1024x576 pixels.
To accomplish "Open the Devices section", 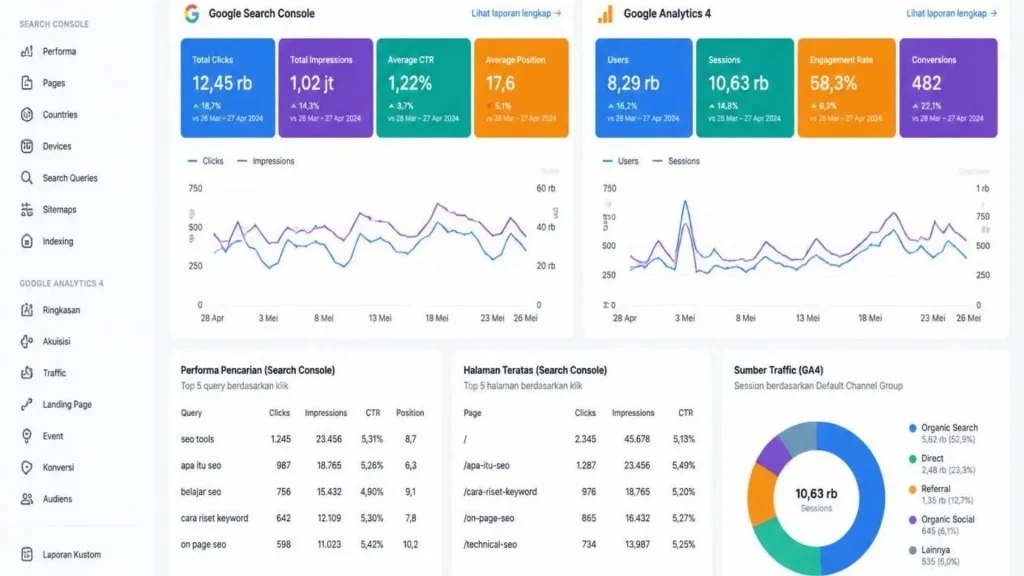I will (x=57, y=146).
